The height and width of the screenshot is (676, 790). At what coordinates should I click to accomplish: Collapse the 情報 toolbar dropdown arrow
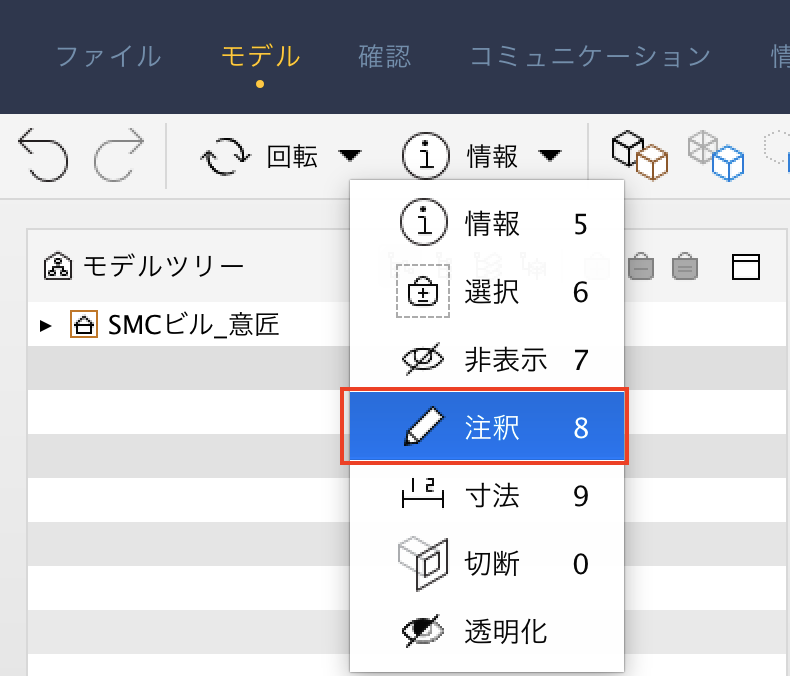550,156
